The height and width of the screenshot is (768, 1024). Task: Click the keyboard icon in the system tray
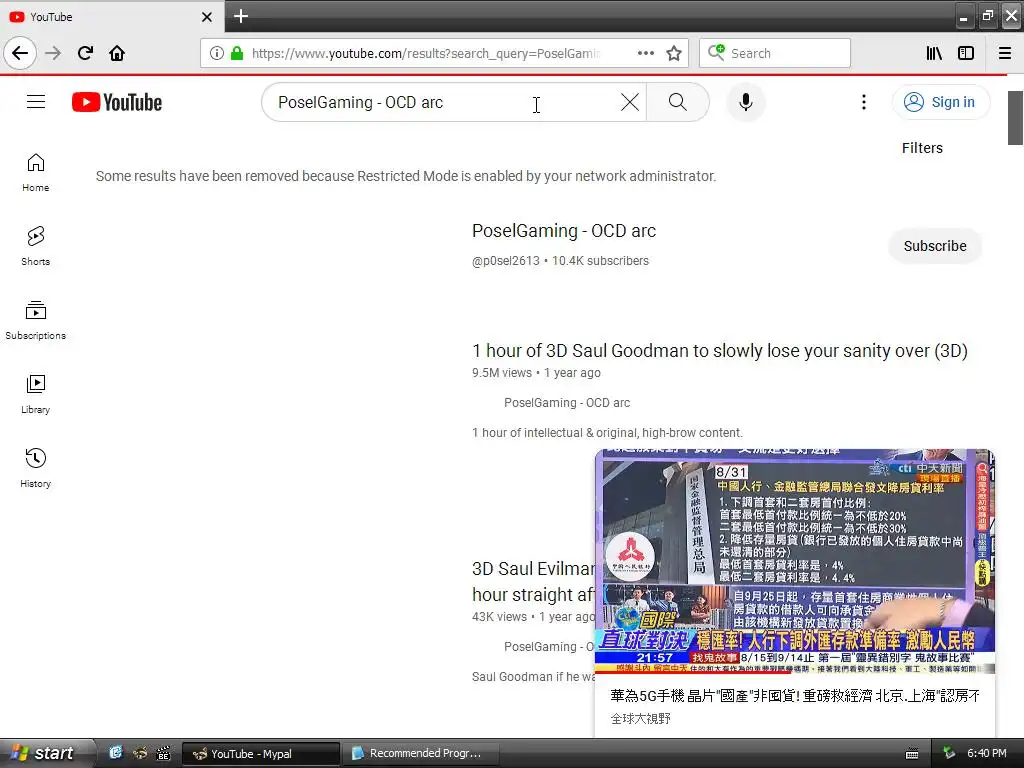click(x=912, y=754)
